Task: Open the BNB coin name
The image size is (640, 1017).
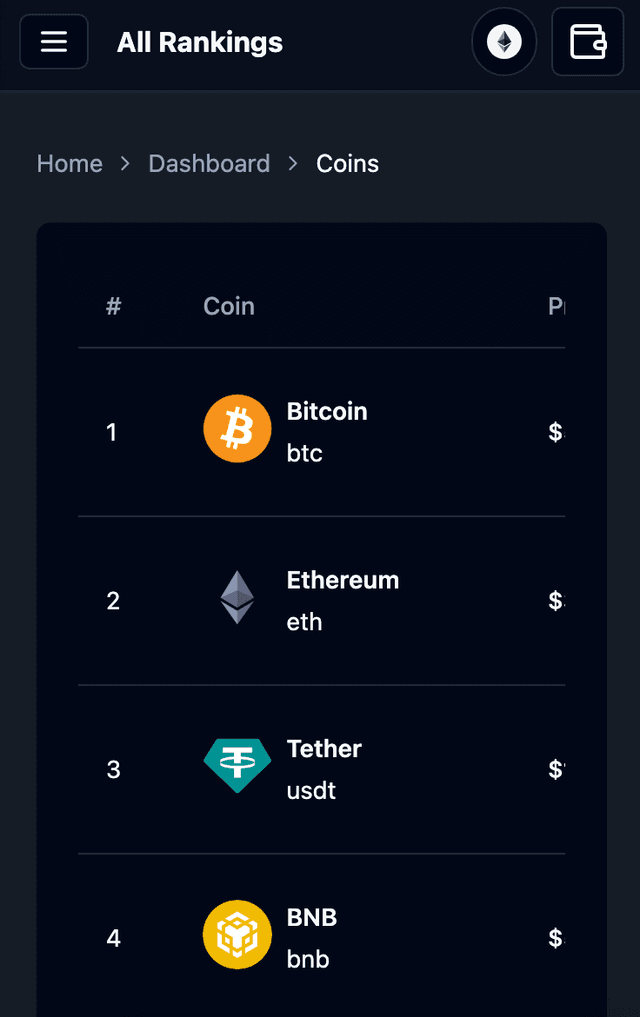Action: click(312, 917)
